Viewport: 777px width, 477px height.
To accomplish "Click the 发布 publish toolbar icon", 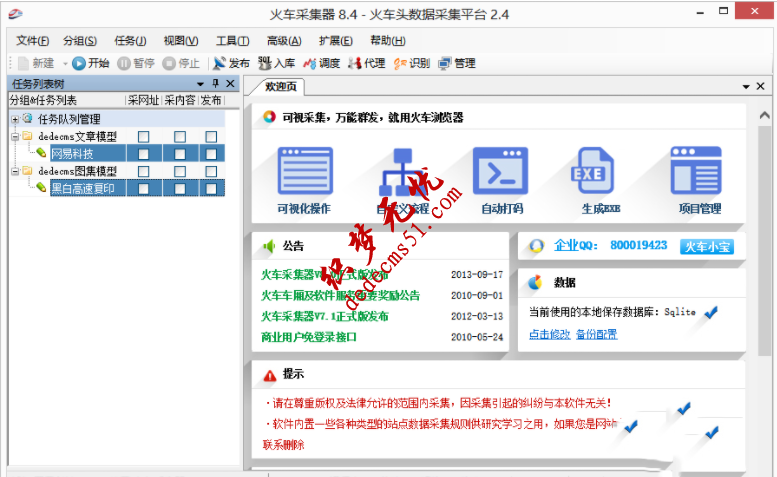I will [x=219, y=63].
